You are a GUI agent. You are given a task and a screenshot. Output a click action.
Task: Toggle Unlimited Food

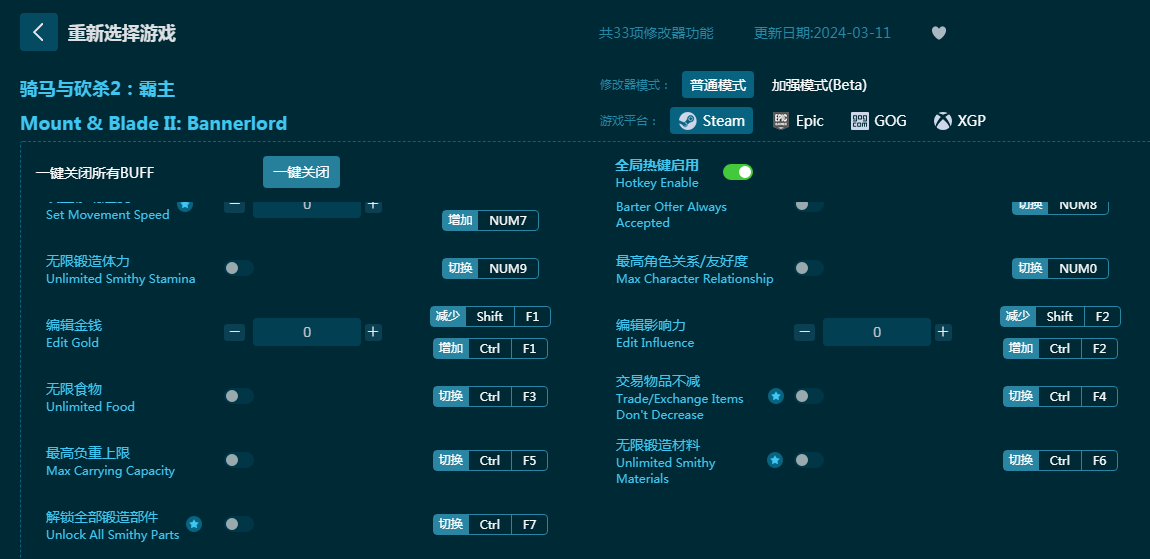239,396
